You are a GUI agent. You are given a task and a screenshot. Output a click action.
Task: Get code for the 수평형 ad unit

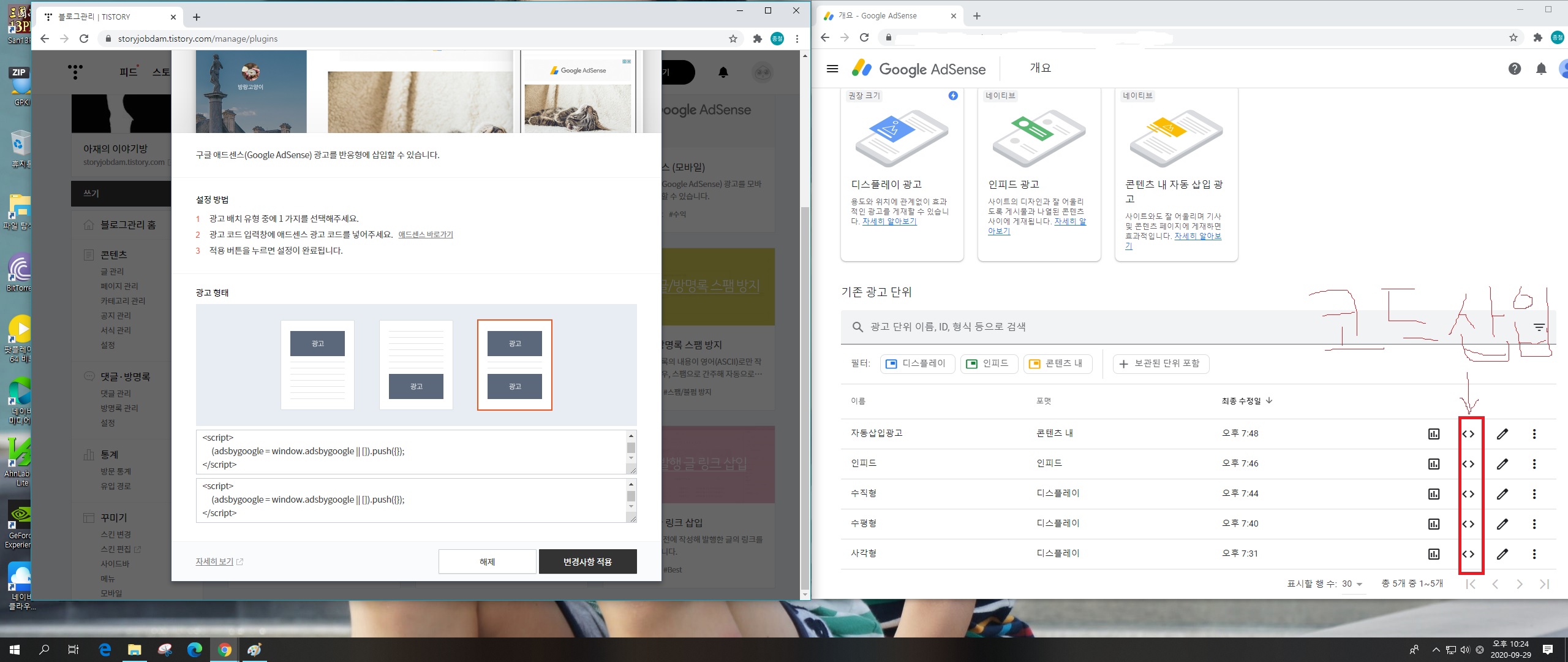pyautogui.click(x=1468, y=524)
